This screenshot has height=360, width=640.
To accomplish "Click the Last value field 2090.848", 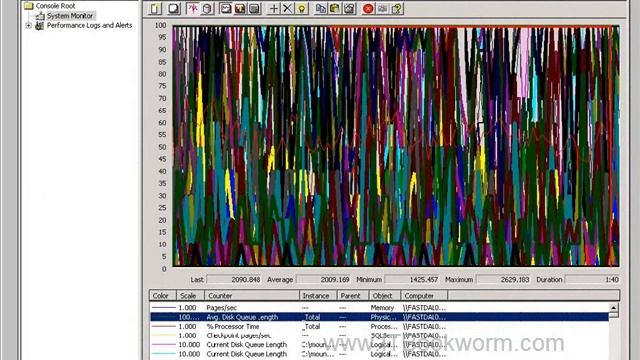I will tap(233, 280).
